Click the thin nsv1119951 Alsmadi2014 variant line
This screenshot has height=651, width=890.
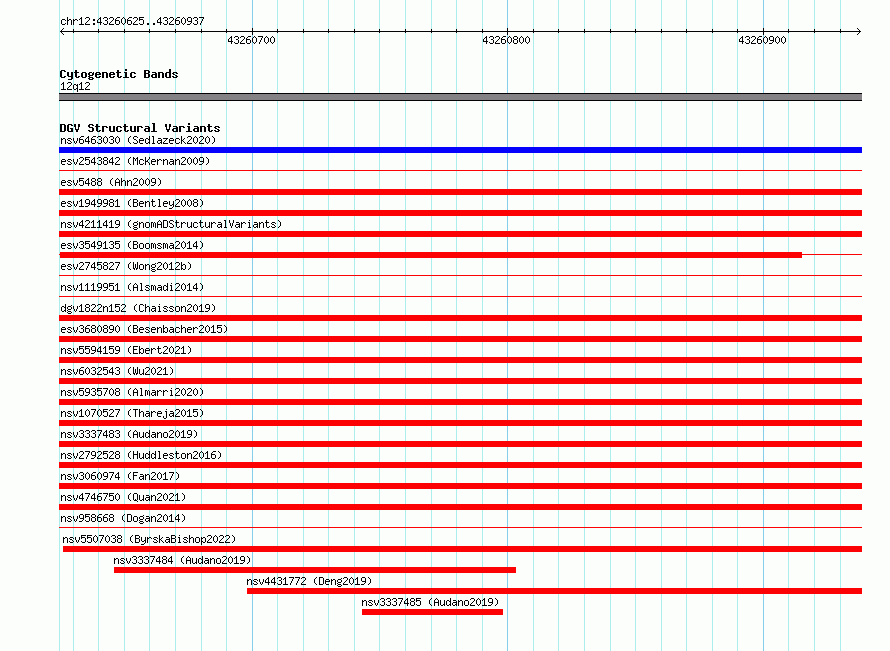pyautogui.click(x=460, y=296)
